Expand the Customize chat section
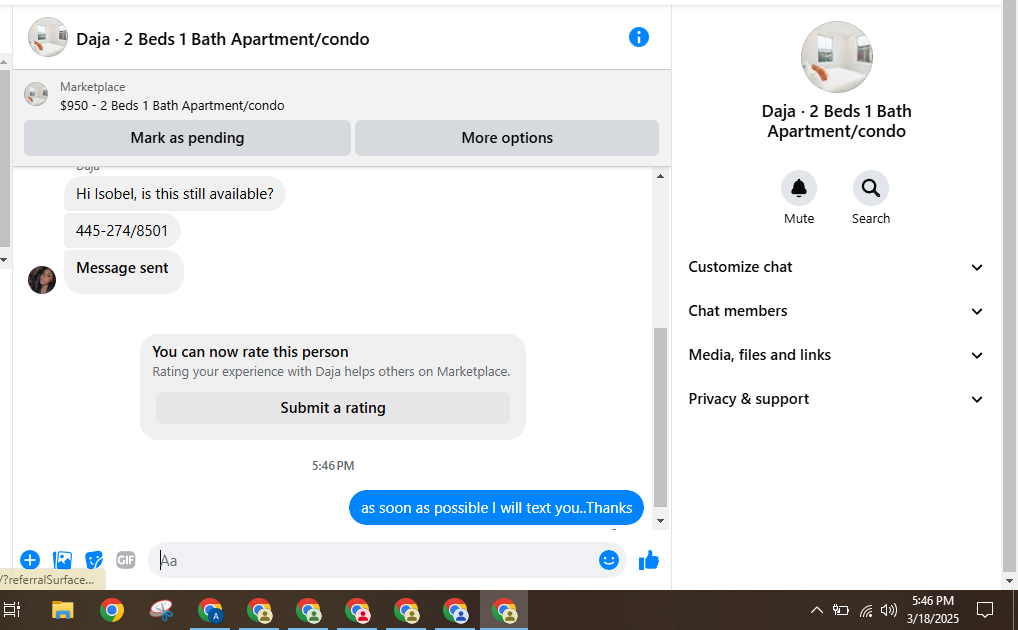The image size is (1018, 630). click(x=836, y=267)
